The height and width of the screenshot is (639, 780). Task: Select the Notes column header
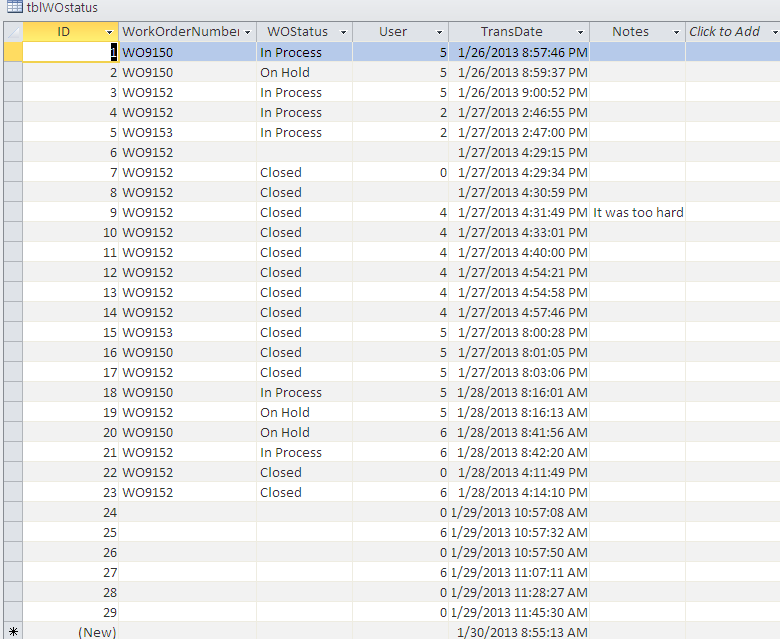pos(638,32)
